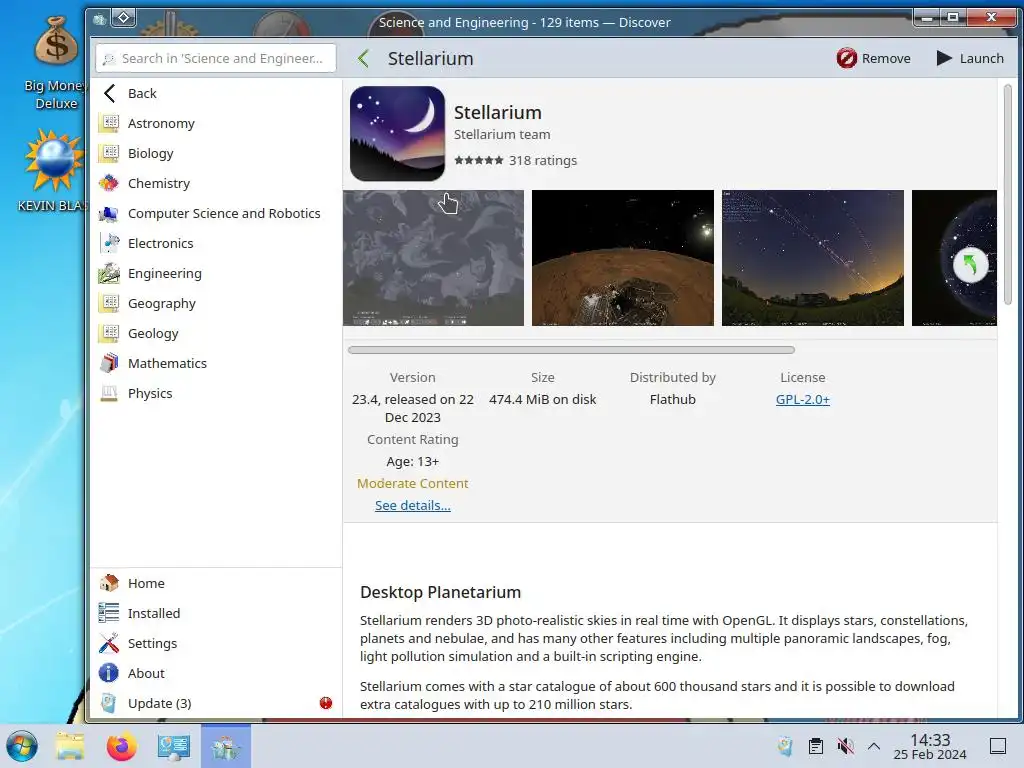The width and height of the screenshot is (1024, 768).
Task: Click the Settings tools icon
Action: pyautogui.click(x=109, y=643)
